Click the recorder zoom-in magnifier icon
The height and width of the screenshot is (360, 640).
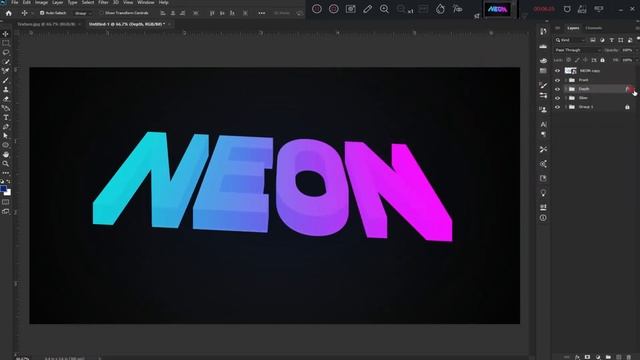click(x=384, y=9)
